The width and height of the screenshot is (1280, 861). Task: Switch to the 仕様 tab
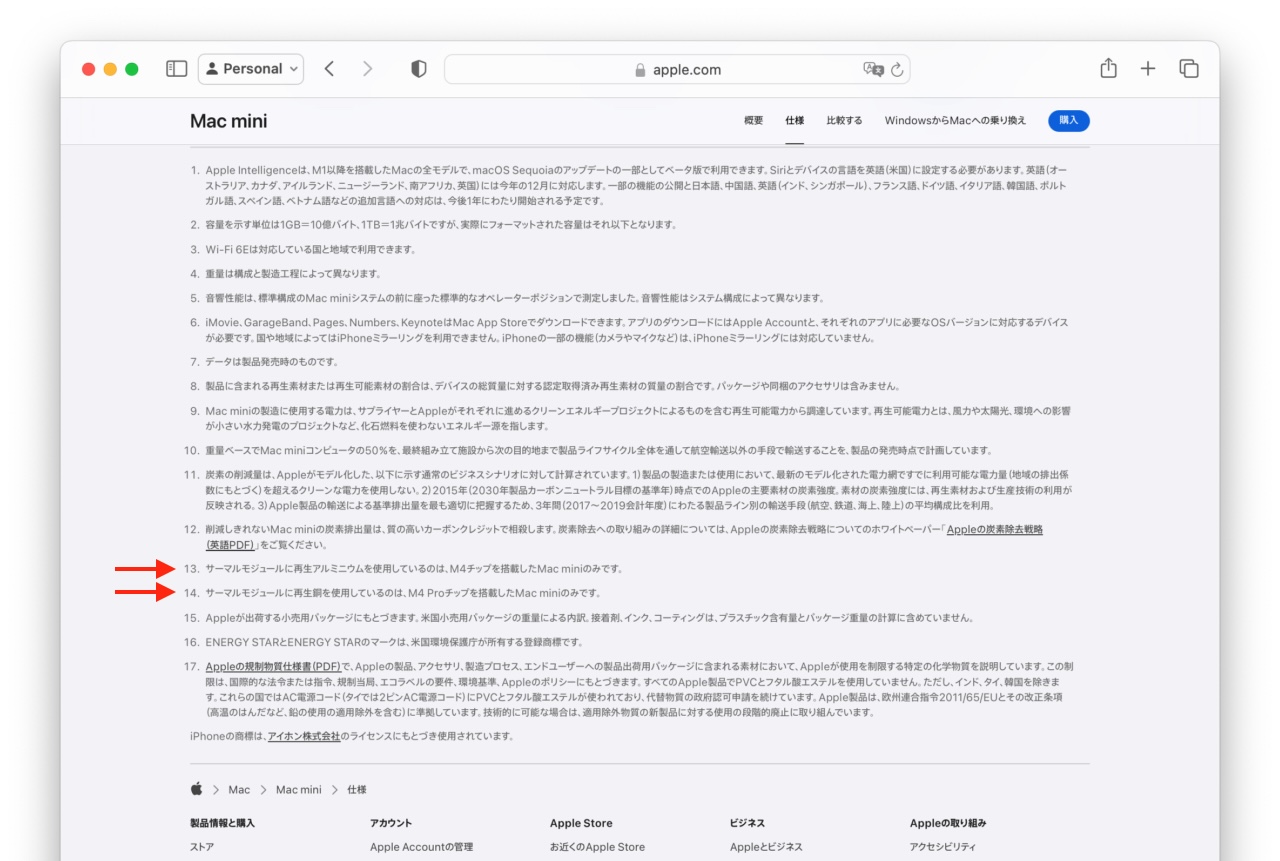pos(794,121)
